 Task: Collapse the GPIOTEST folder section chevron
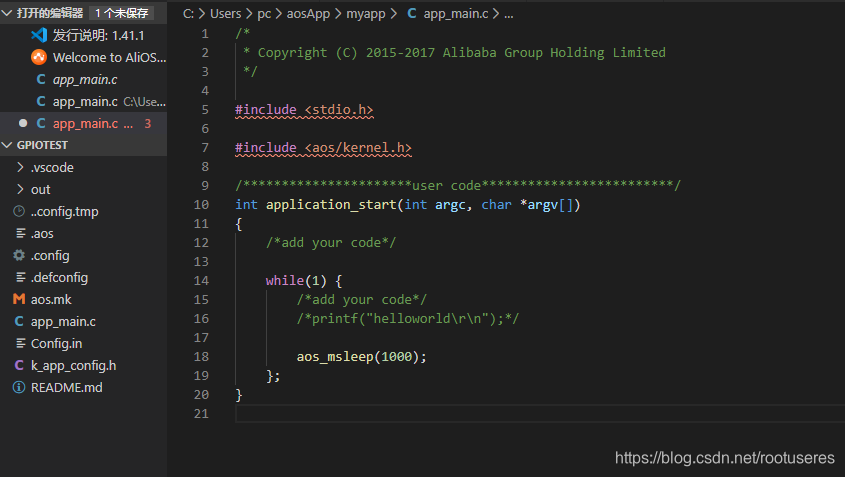(x=7, y=145)
